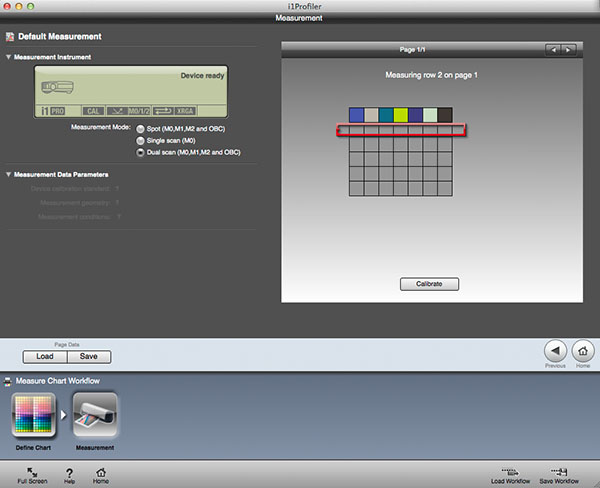
Task: Click the 'Measurement geometry' dimmed label
Action: (75, 203)
